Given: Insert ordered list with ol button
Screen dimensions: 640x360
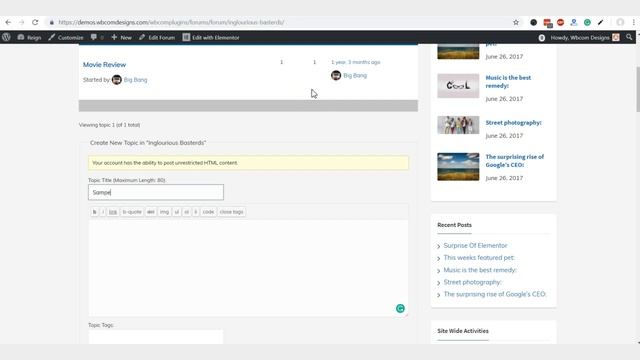Looking at the screenshot, I should pyautogui.click(x=187, y=212).
